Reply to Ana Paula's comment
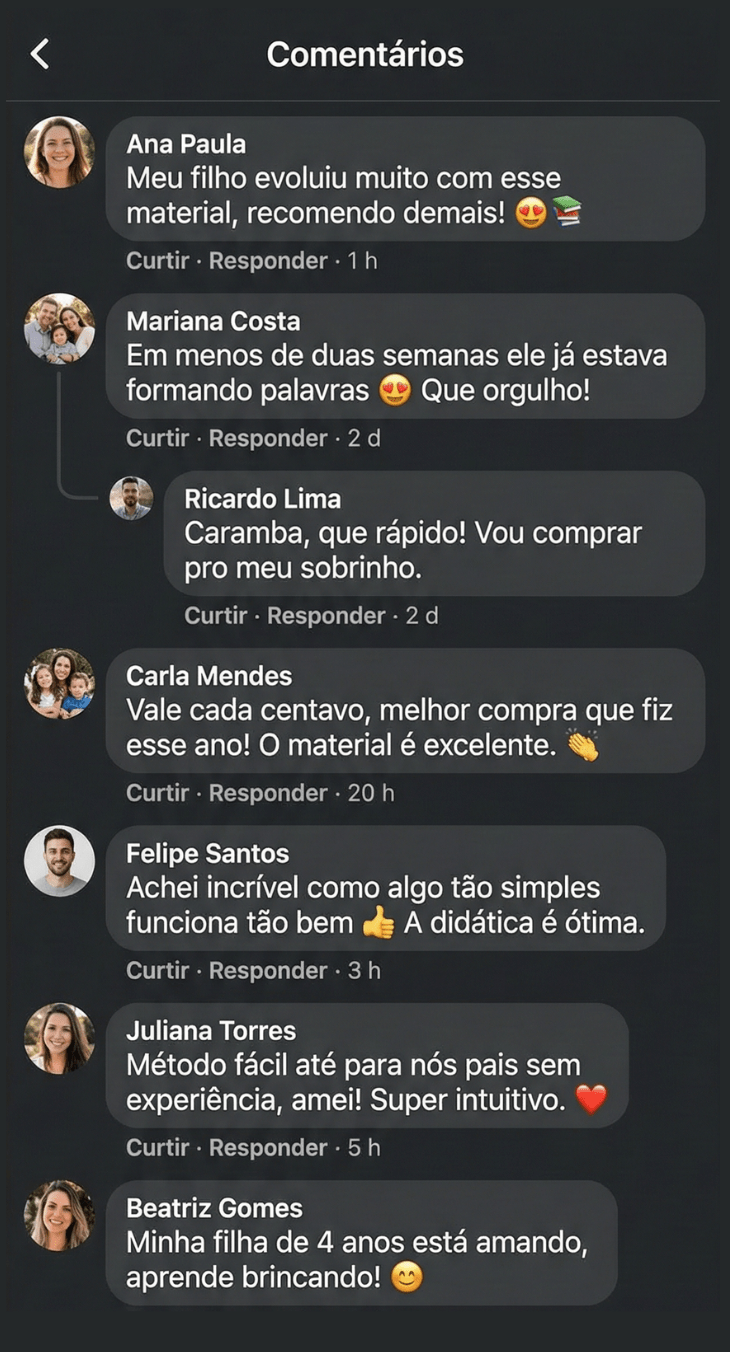The width and height of the screenshot is (730, 1352). [268, 261]
